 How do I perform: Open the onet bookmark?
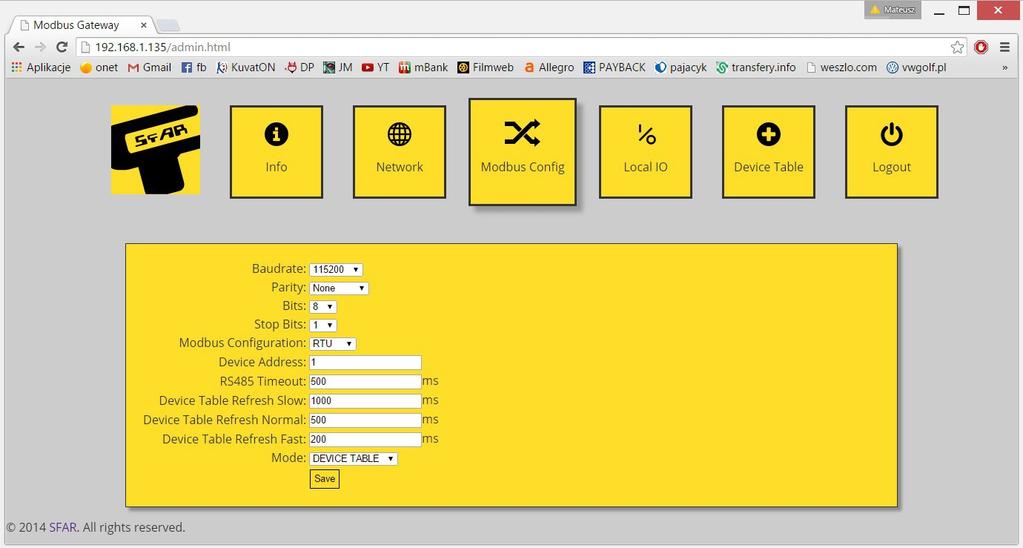pyautogui.click(x=99, y=67)
